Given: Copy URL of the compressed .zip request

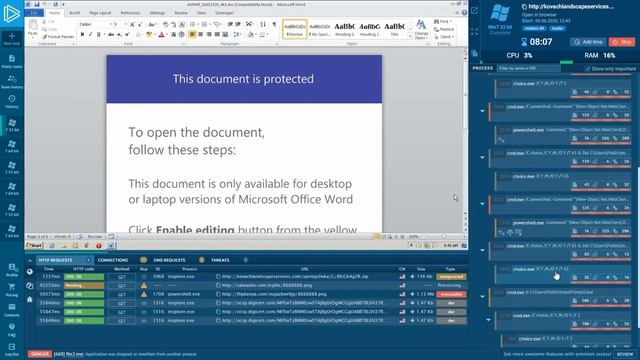Looking at the screenshot, I should click(x=218, y=277).
